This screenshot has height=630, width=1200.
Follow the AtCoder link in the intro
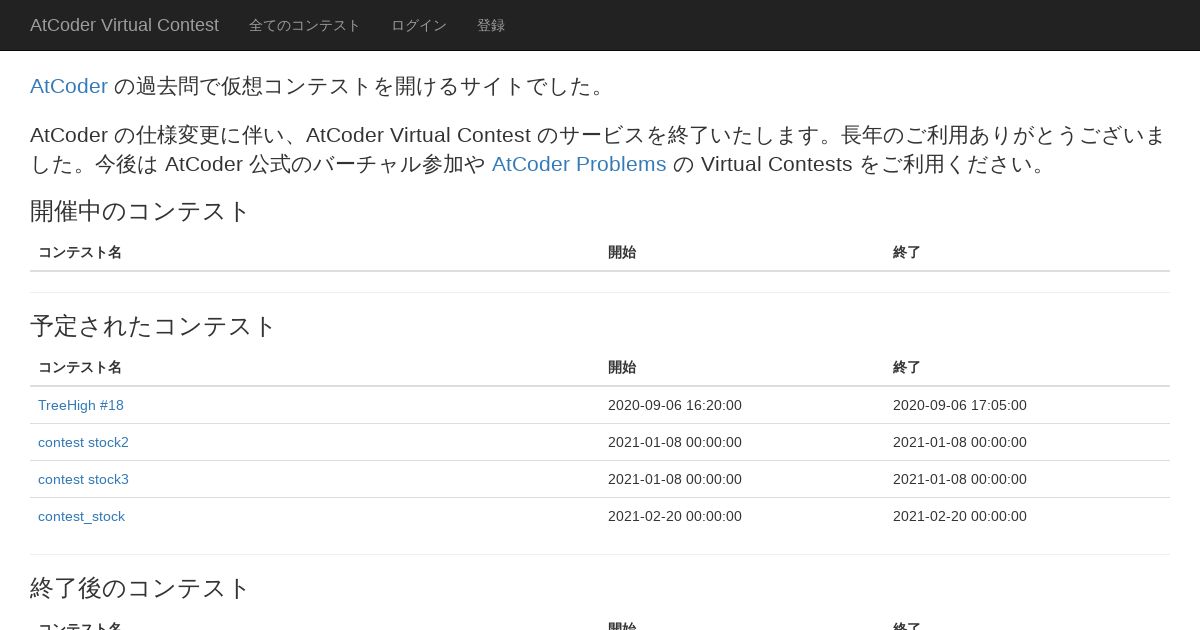click(x=69, y=86)
